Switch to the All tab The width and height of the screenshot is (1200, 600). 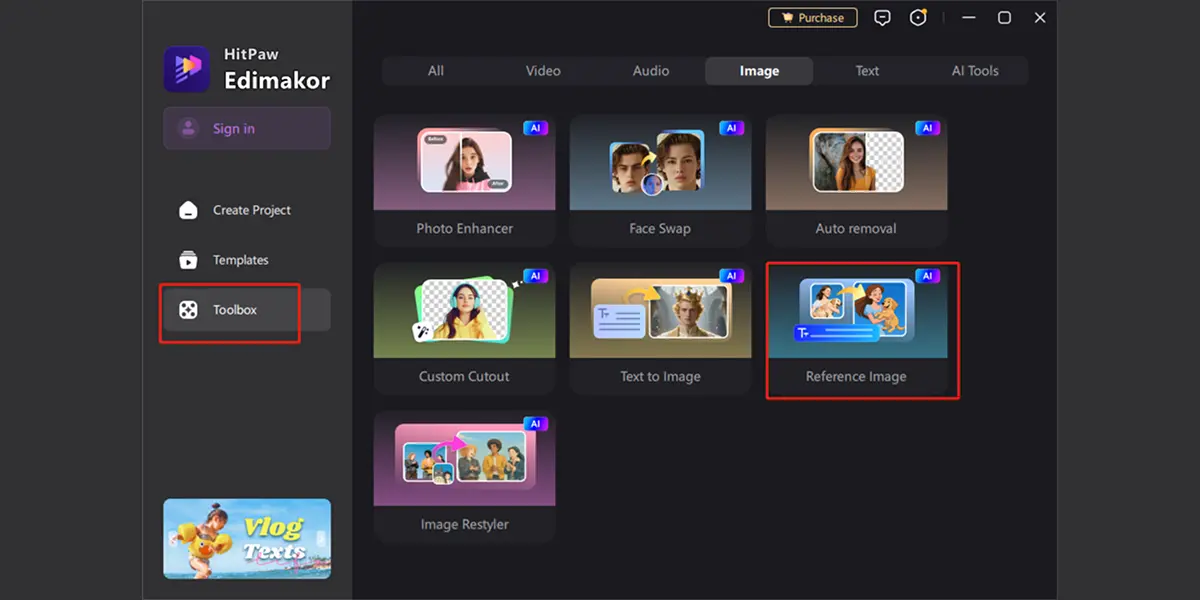436,71
